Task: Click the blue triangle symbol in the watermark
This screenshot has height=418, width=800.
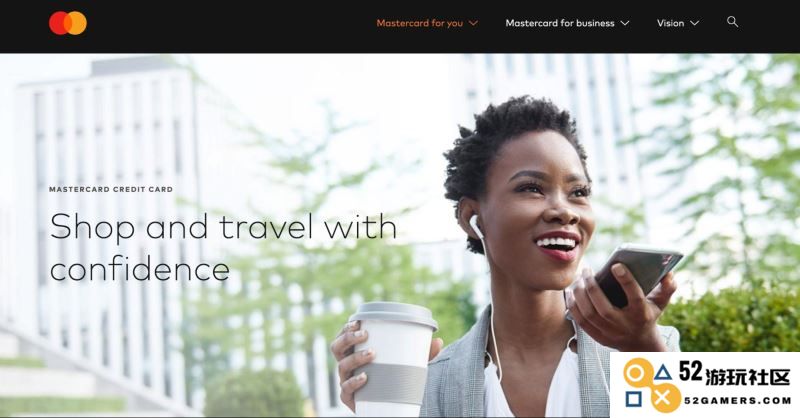Action: tap(663, 372)
